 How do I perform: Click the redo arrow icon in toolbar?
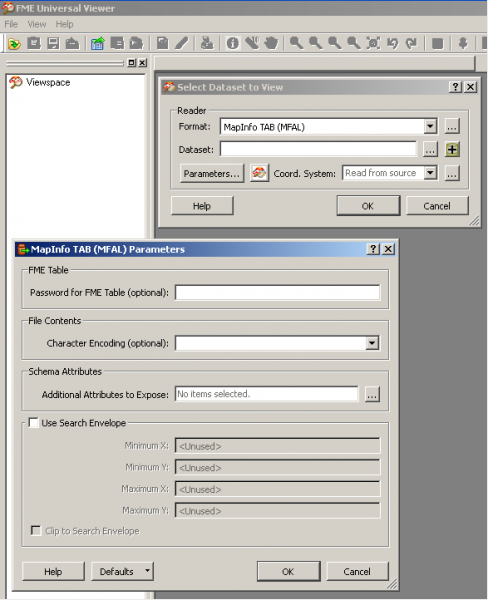411,43
